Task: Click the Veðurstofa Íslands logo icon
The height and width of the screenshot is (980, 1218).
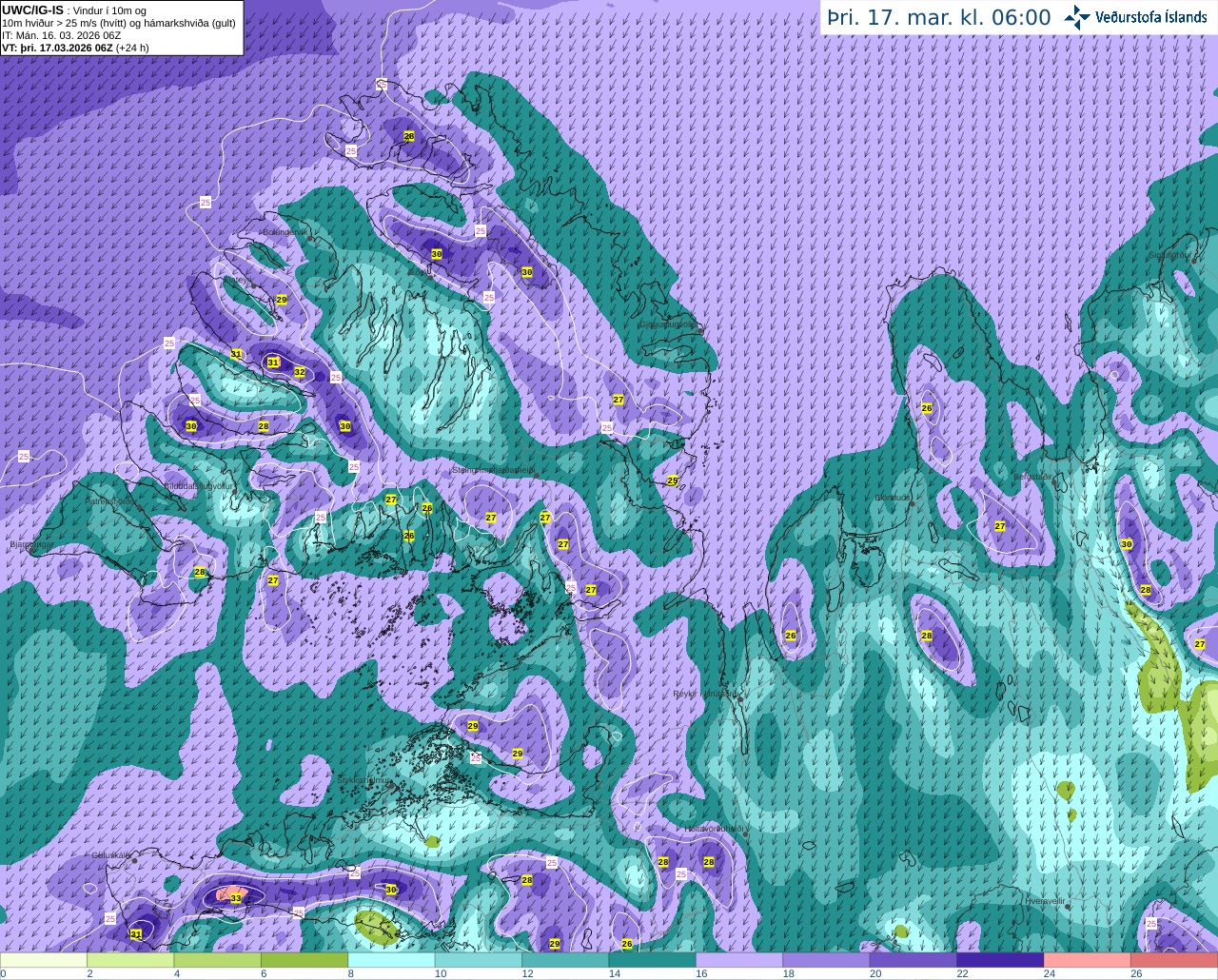Action: (x=1077, y=17)
